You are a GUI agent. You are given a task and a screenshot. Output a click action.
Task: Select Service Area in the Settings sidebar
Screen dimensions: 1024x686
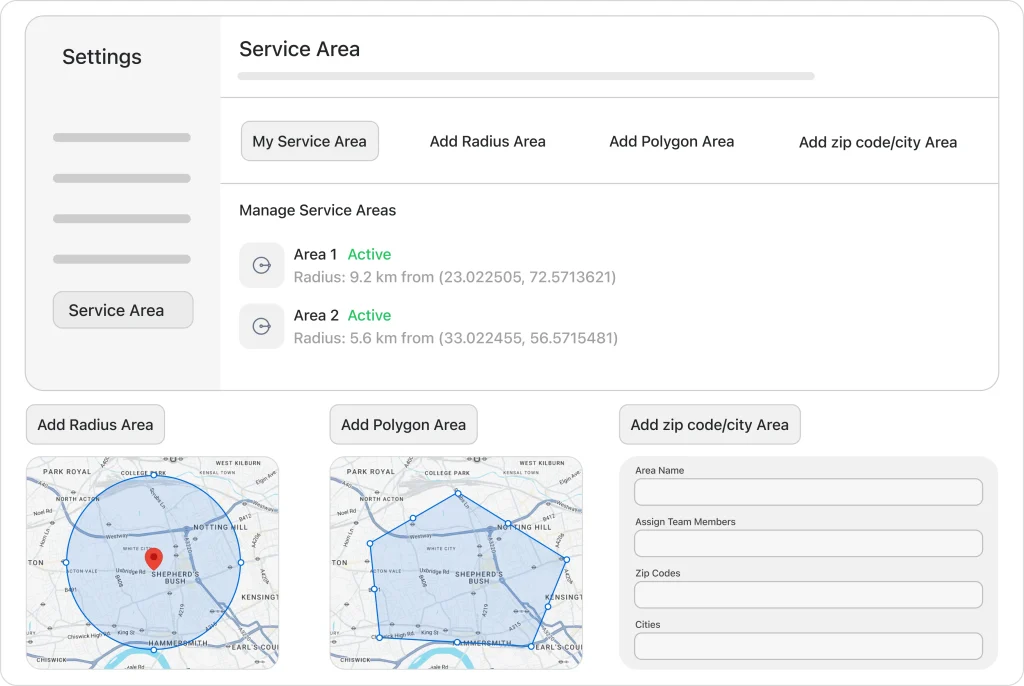[x=122, y=310]
